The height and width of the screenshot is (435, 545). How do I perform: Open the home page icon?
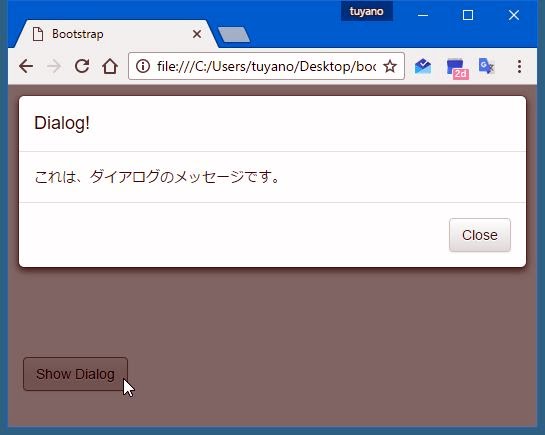click(x=110, y=66)
